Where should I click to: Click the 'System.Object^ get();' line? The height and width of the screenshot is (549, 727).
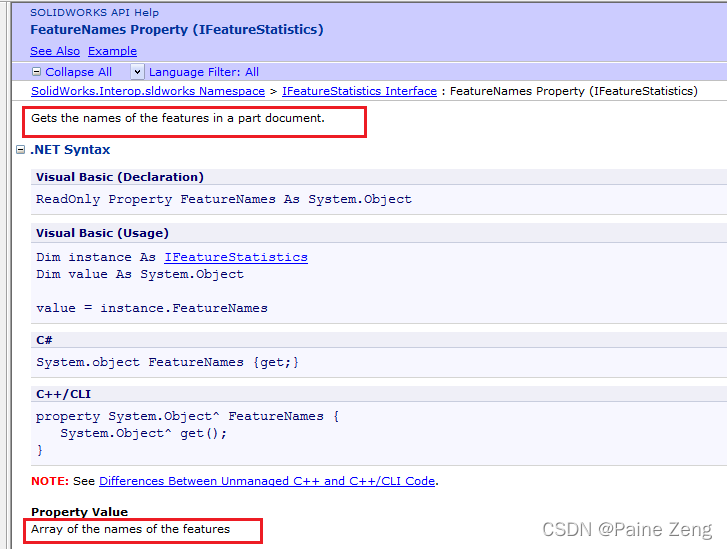143,434
